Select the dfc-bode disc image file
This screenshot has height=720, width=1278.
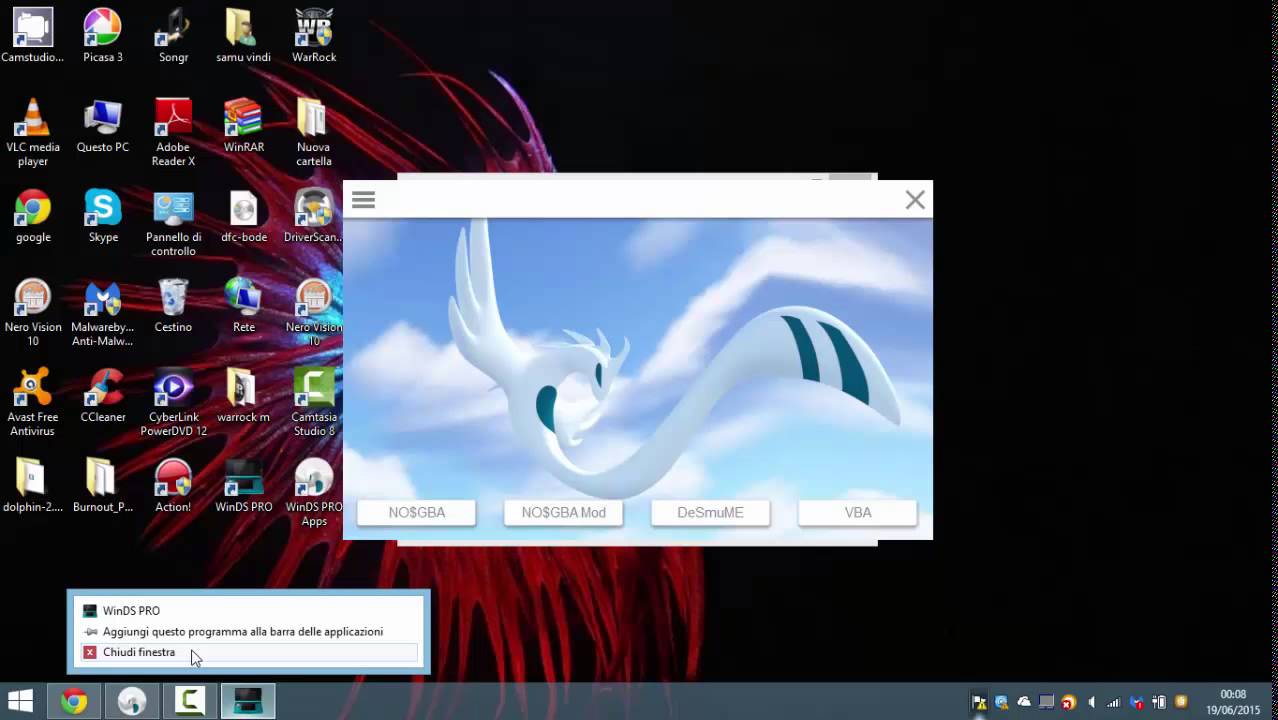pyautogui.click(x=243, y=216)
